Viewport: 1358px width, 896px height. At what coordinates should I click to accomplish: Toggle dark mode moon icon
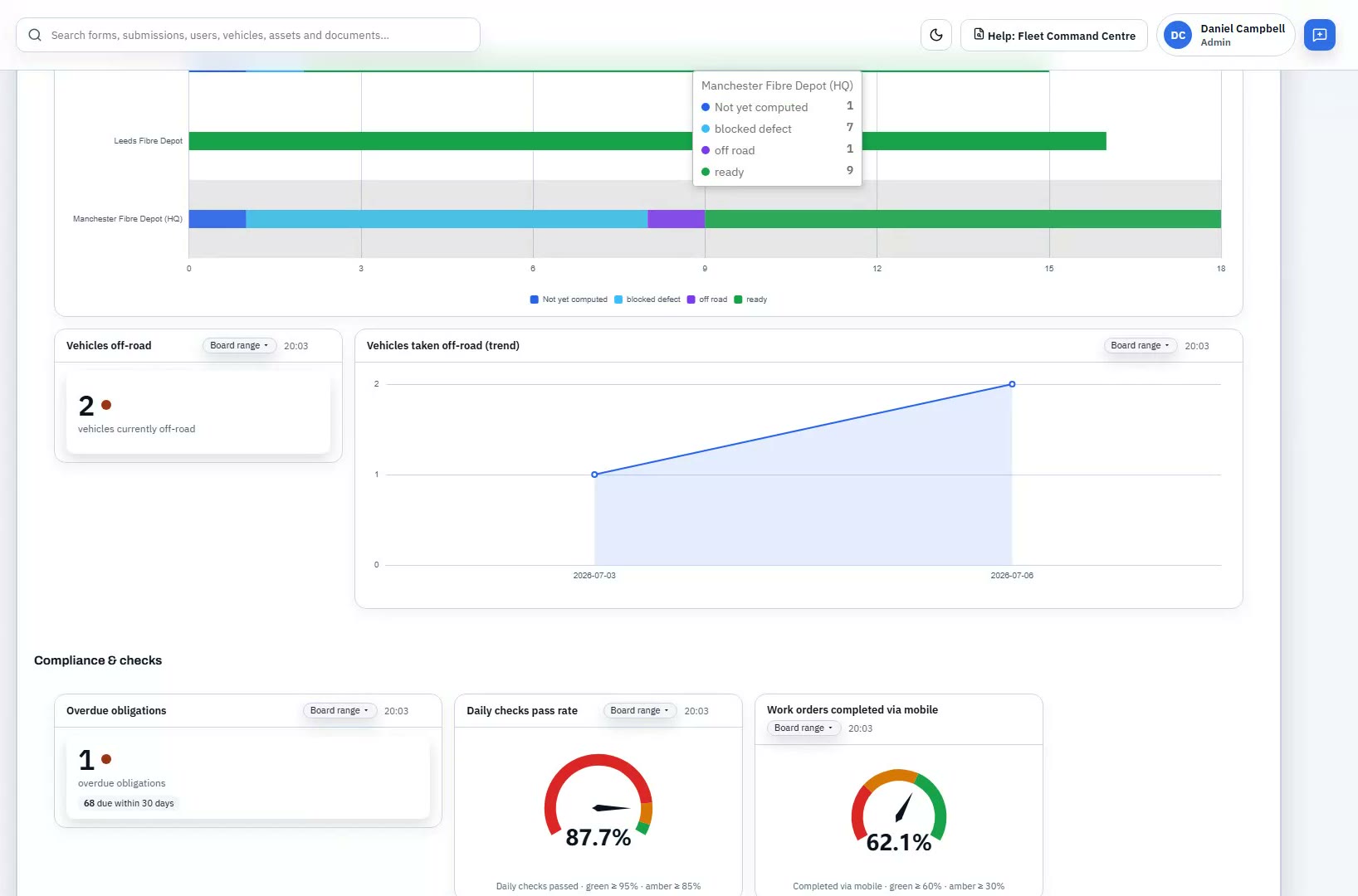pos(936,35)
